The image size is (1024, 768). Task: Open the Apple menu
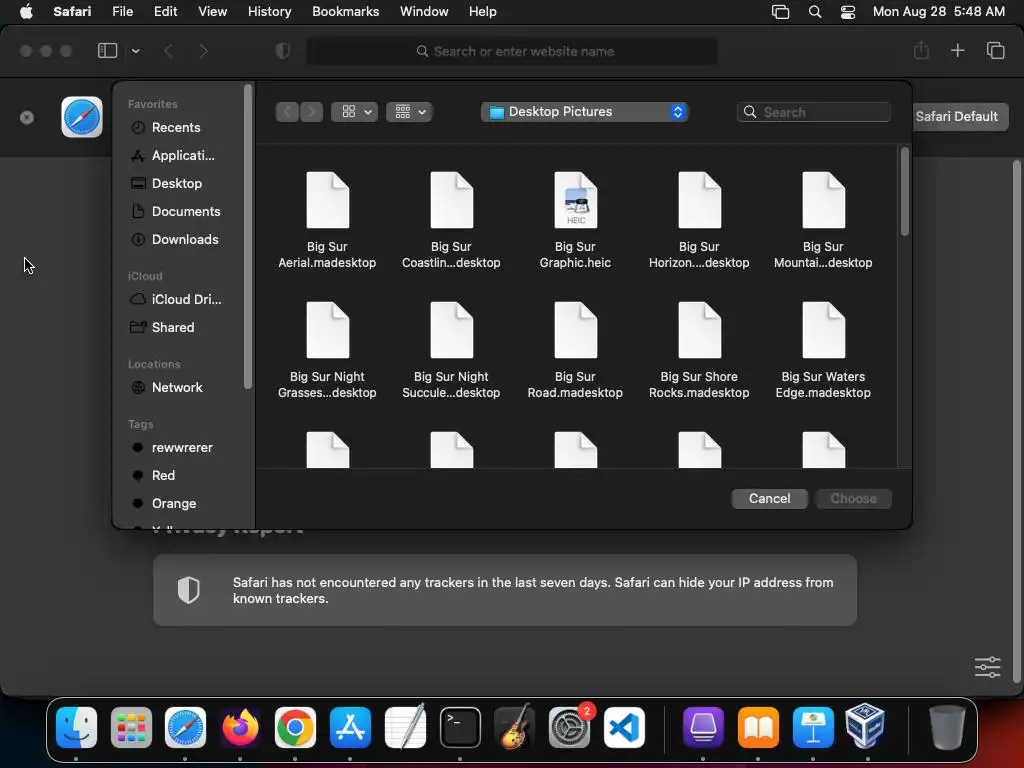(26, 11)
